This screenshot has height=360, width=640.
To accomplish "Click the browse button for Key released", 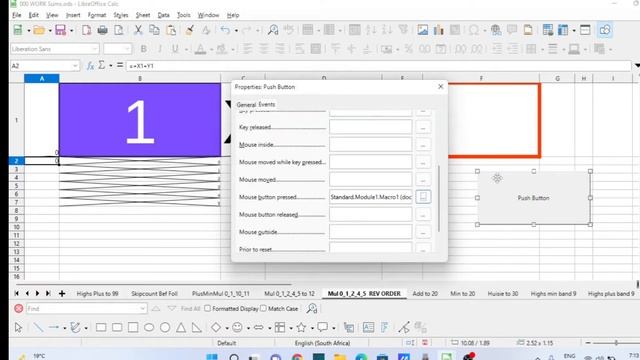I will pyautogui.click(x=423, y=127).
